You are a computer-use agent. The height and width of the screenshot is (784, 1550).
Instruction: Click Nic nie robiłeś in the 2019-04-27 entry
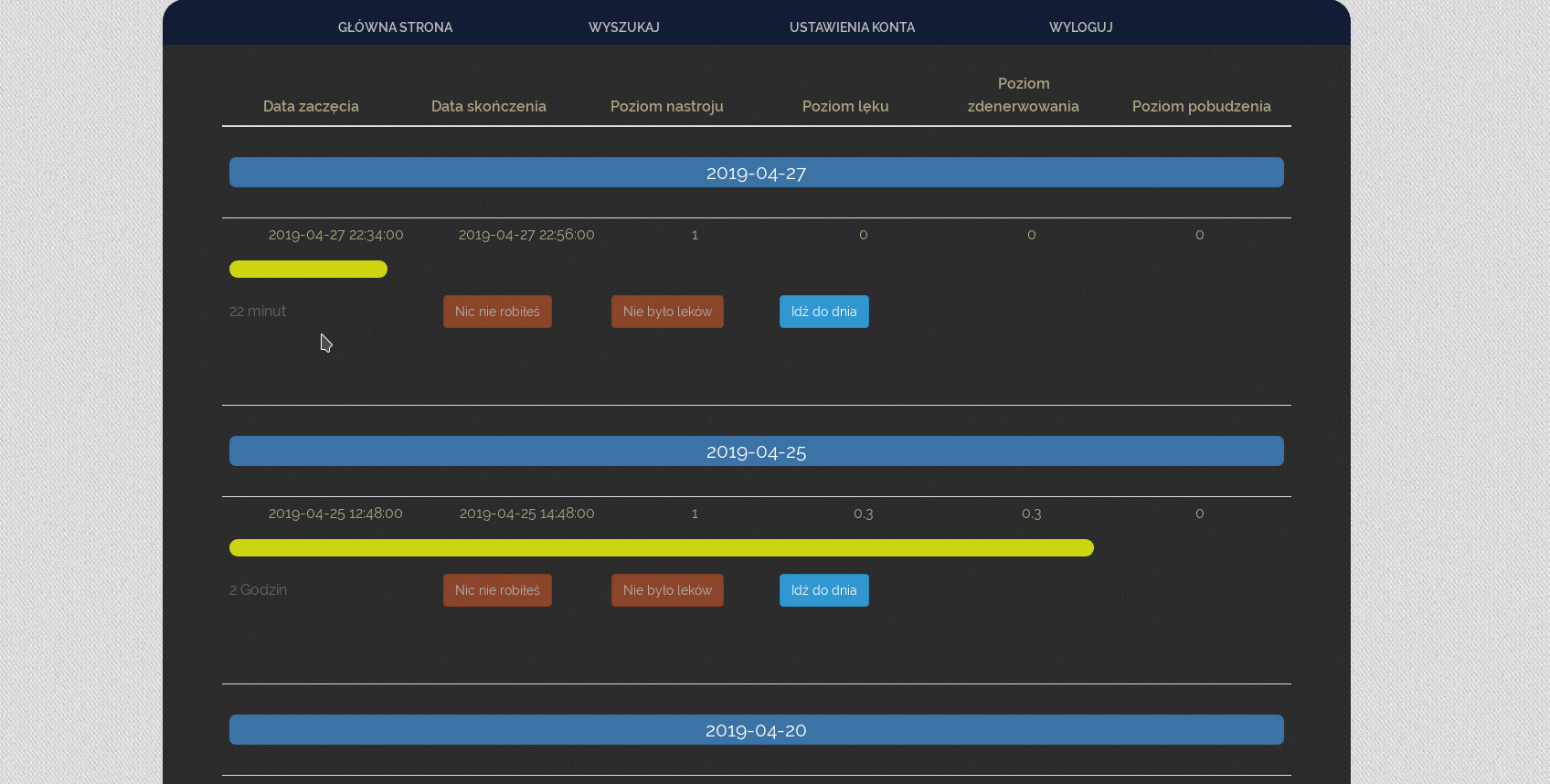tap(497, 312)
